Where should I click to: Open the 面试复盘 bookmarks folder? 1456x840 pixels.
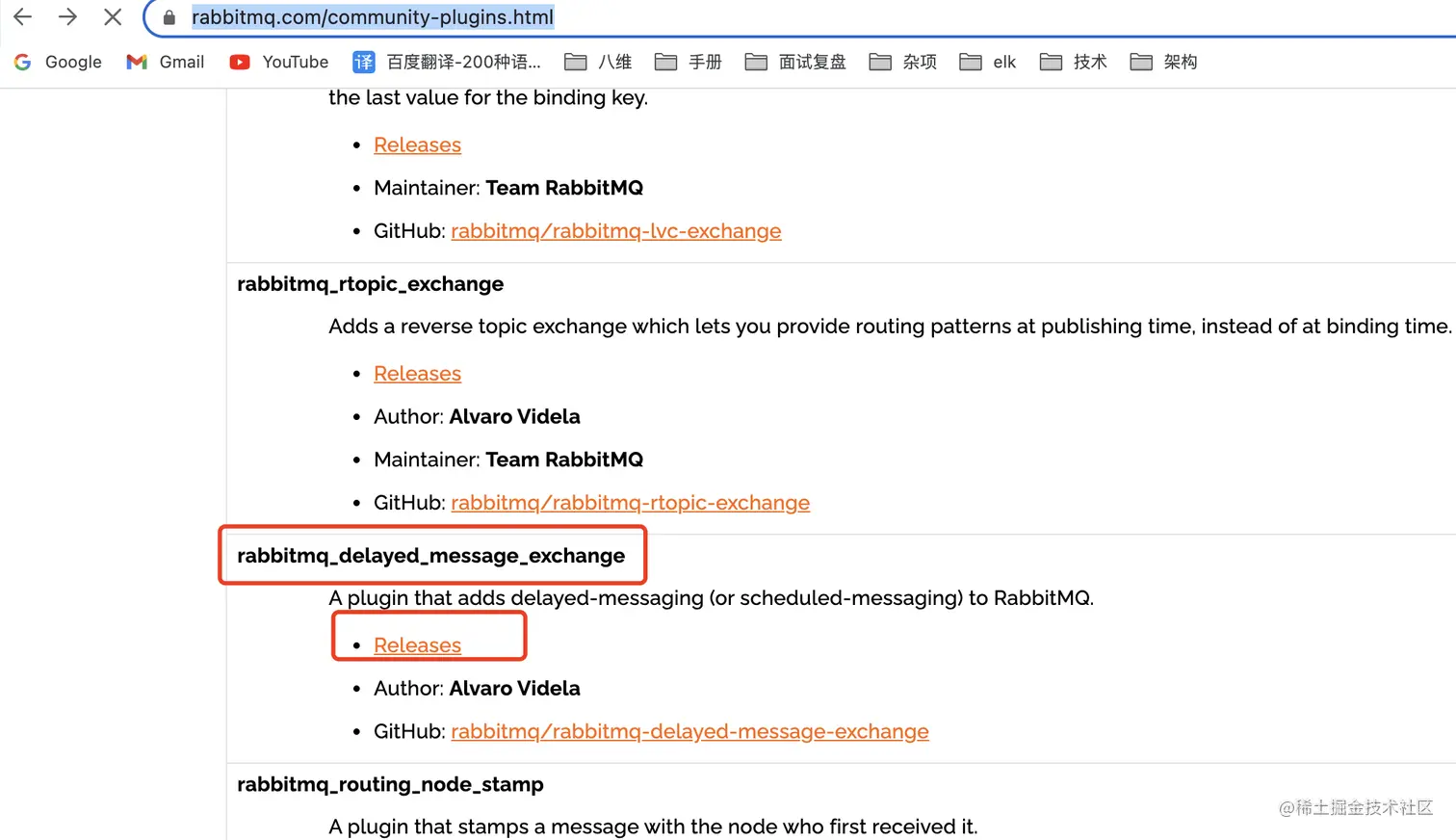point(795,62)
